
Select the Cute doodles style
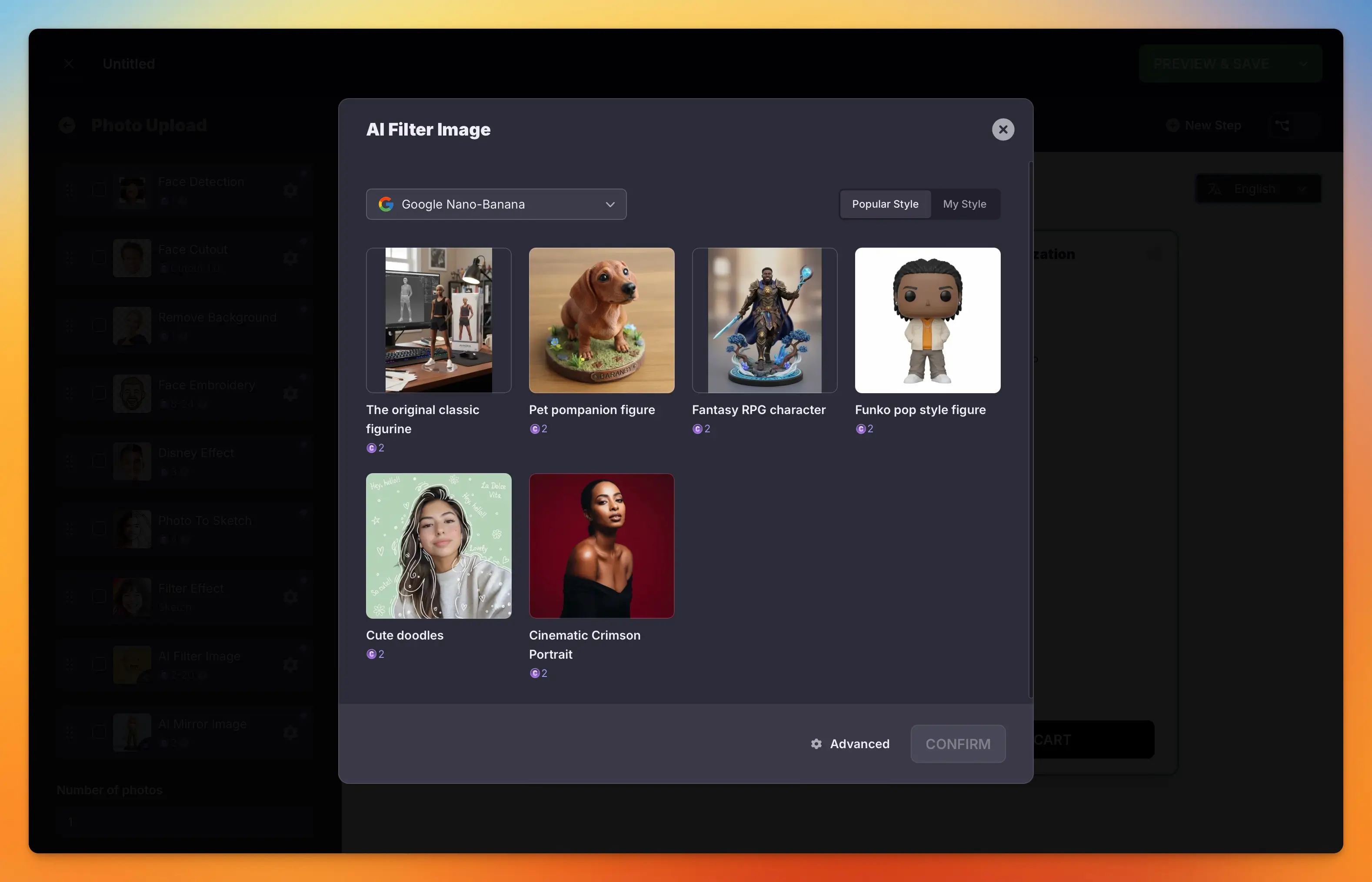click(438, 545)
